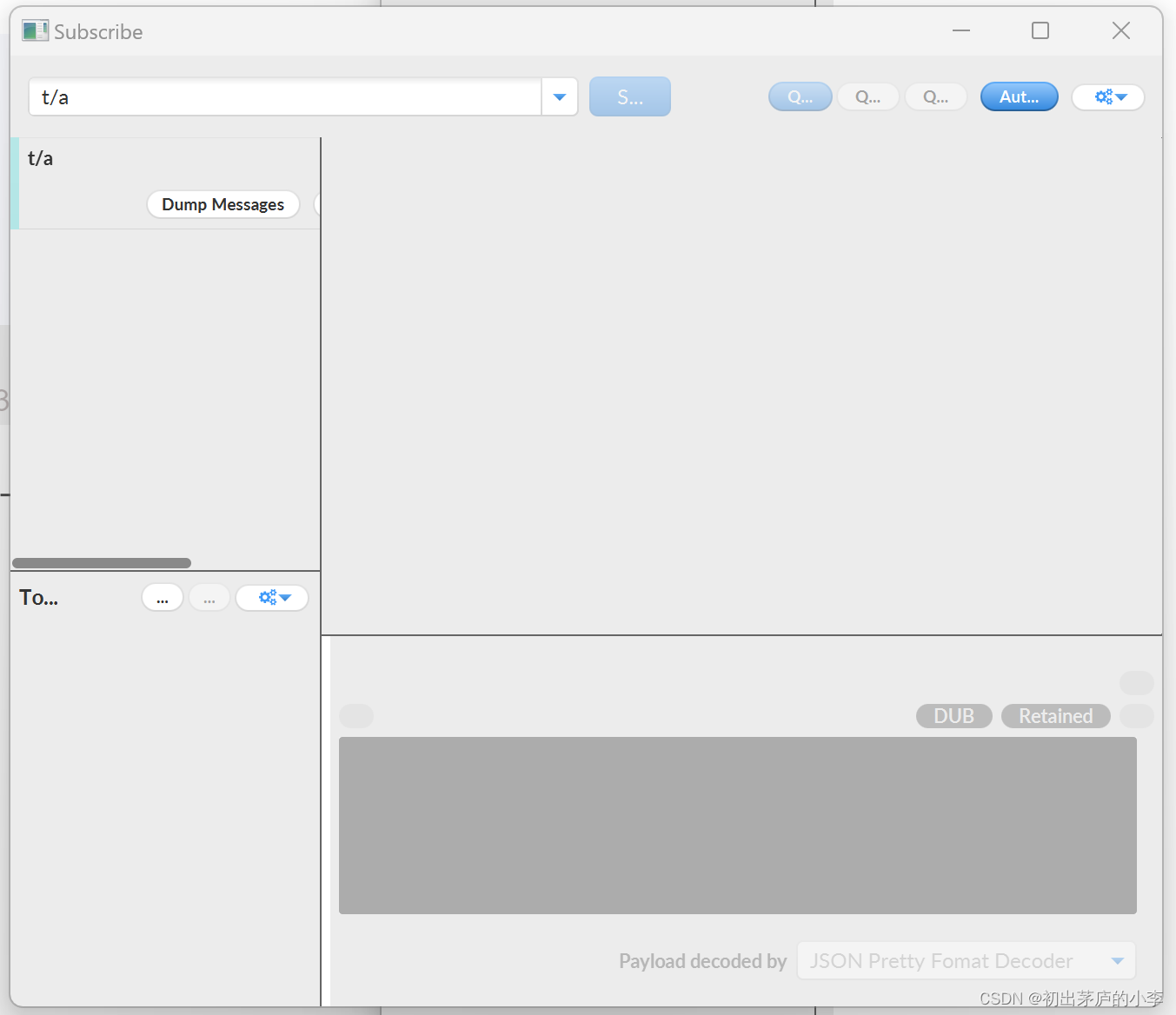The width and height of the screenshot is (1176, 1015).
Task: Click the DUB flag label
Action: (x=954, y=716)
